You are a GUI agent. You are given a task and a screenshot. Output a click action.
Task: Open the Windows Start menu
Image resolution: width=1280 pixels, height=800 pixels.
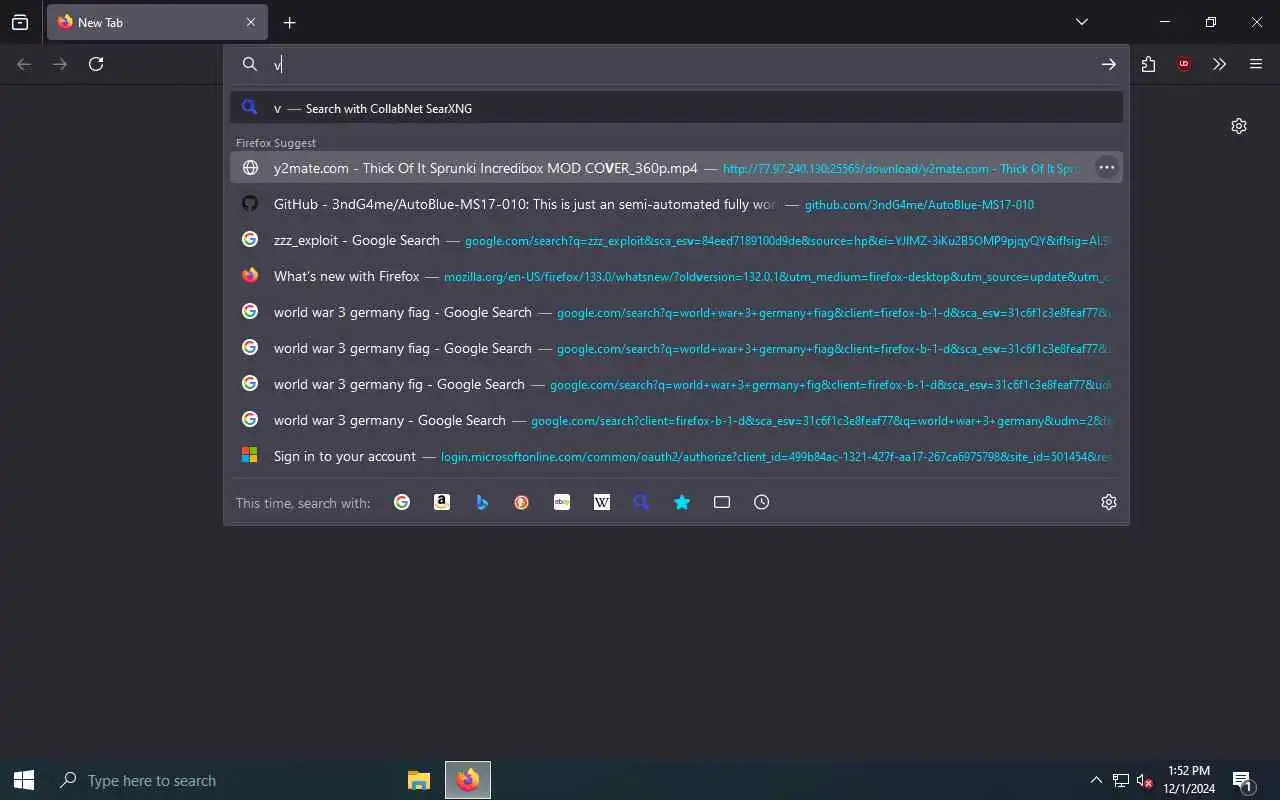tap(24, 780)
